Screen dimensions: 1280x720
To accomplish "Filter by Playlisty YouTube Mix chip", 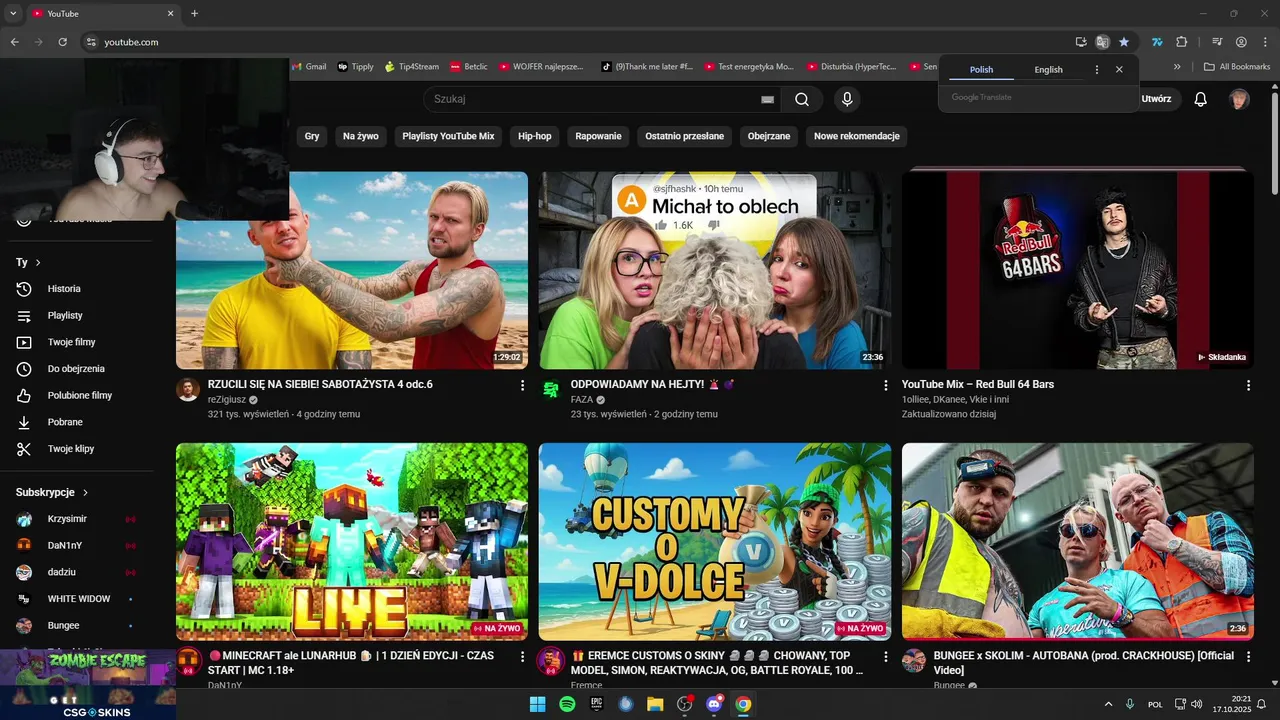I will pos(448,136).
